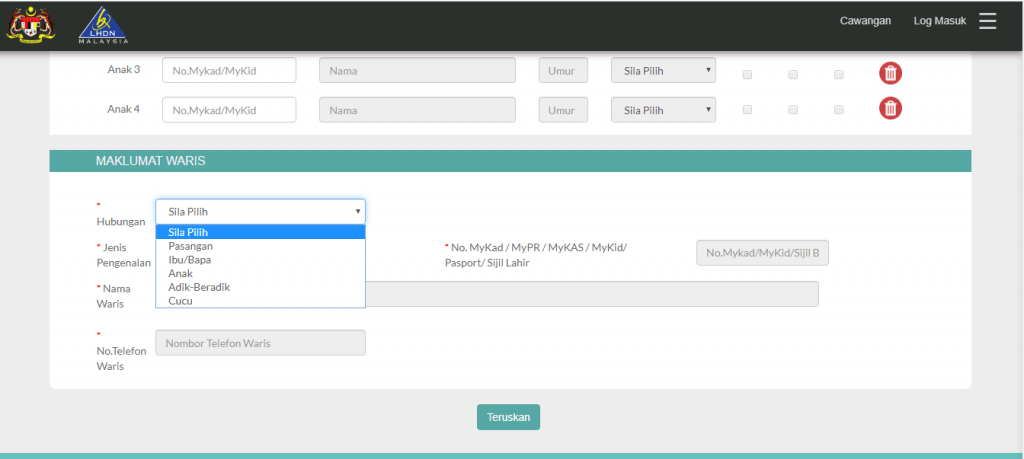
Task: Tick the third checkbox in Anak 4 row
Action: click(x=839, y=109)
